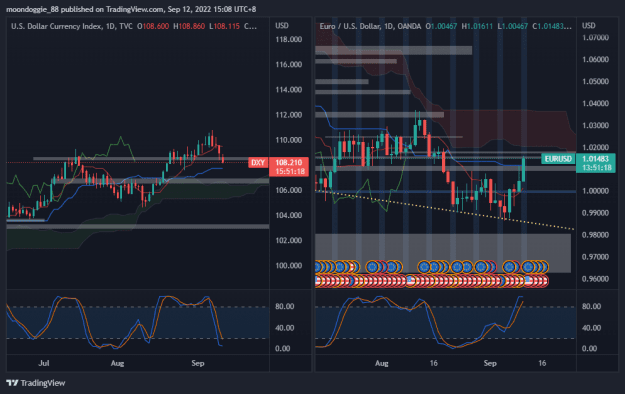Click the 0.98000 price axis label
This screenshot has width=625, height=394.
coord(596,235)
